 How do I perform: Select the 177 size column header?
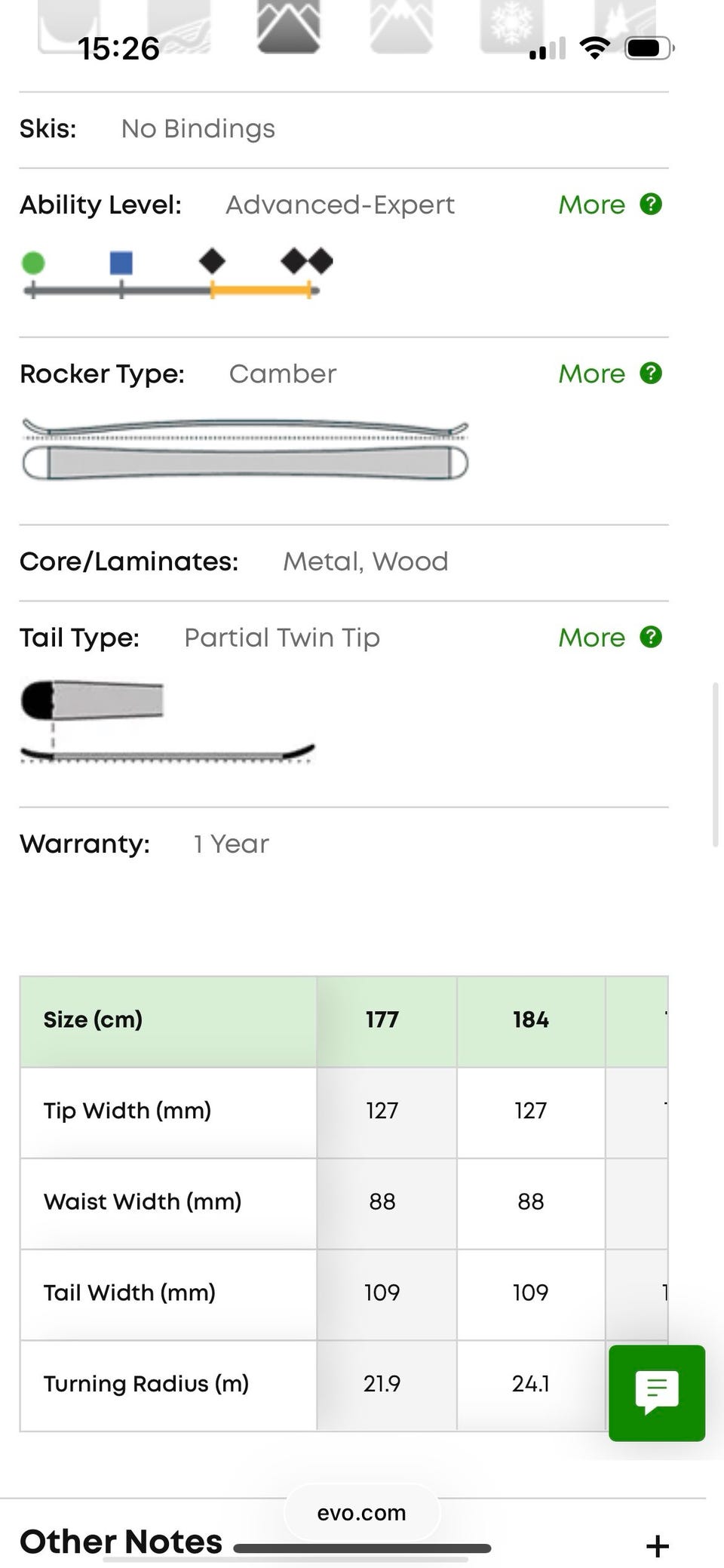(382, 1019)
